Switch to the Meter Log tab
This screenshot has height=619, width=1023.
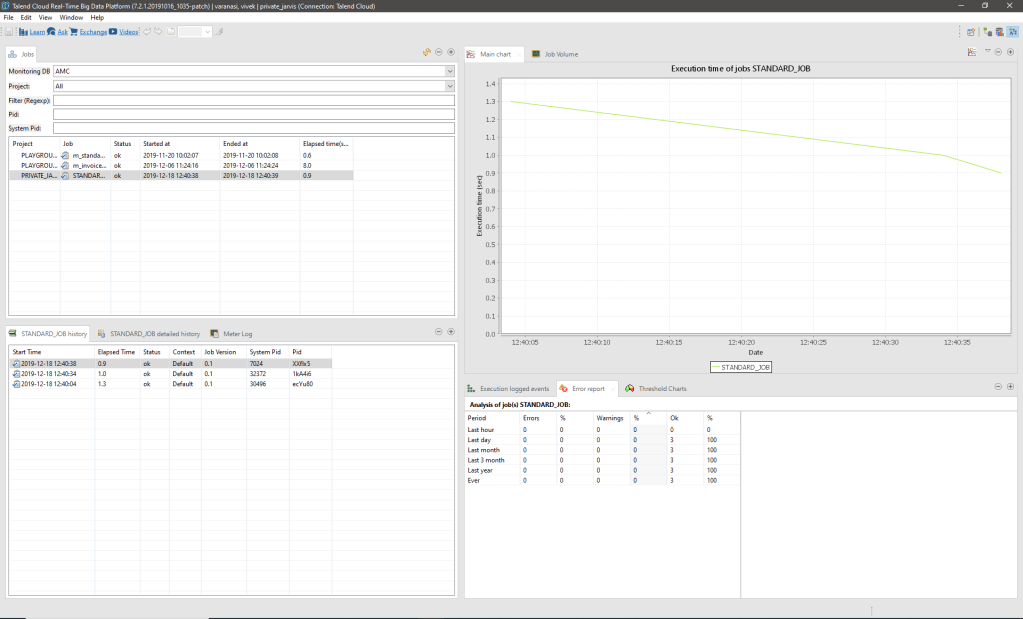tap(238, 333)
